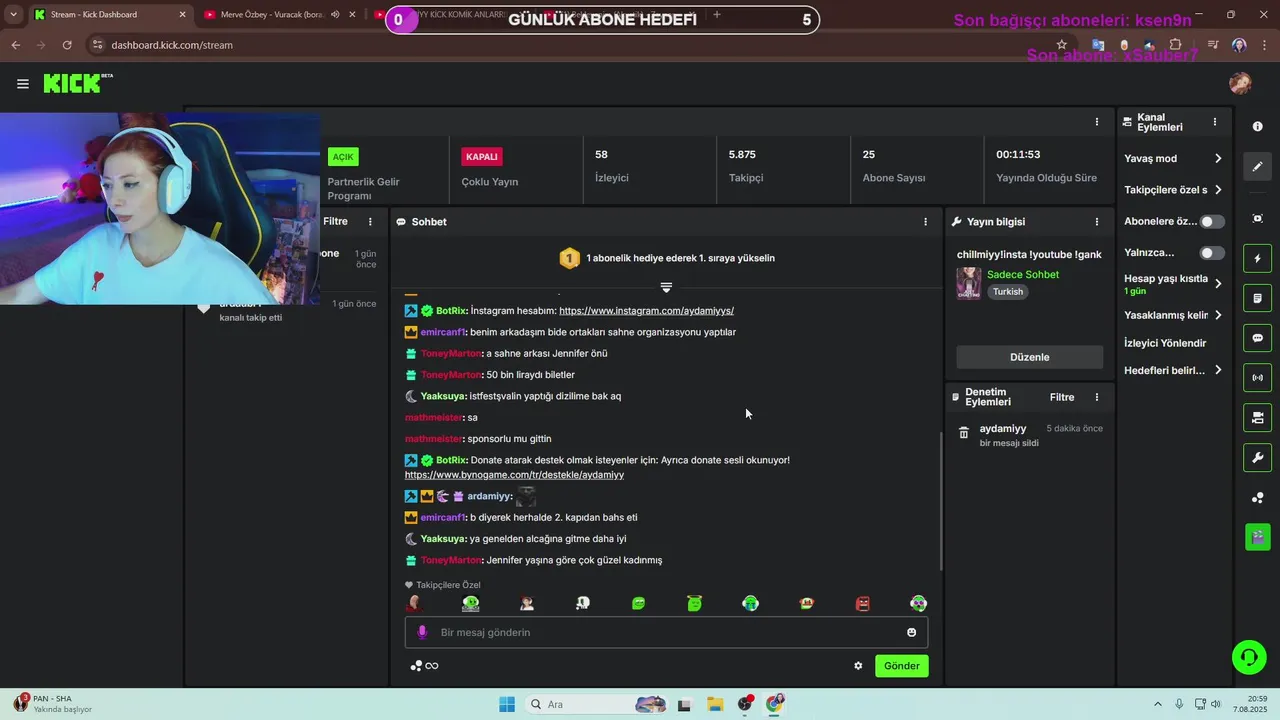Toggle the Yalnızca... switch

1212,253
